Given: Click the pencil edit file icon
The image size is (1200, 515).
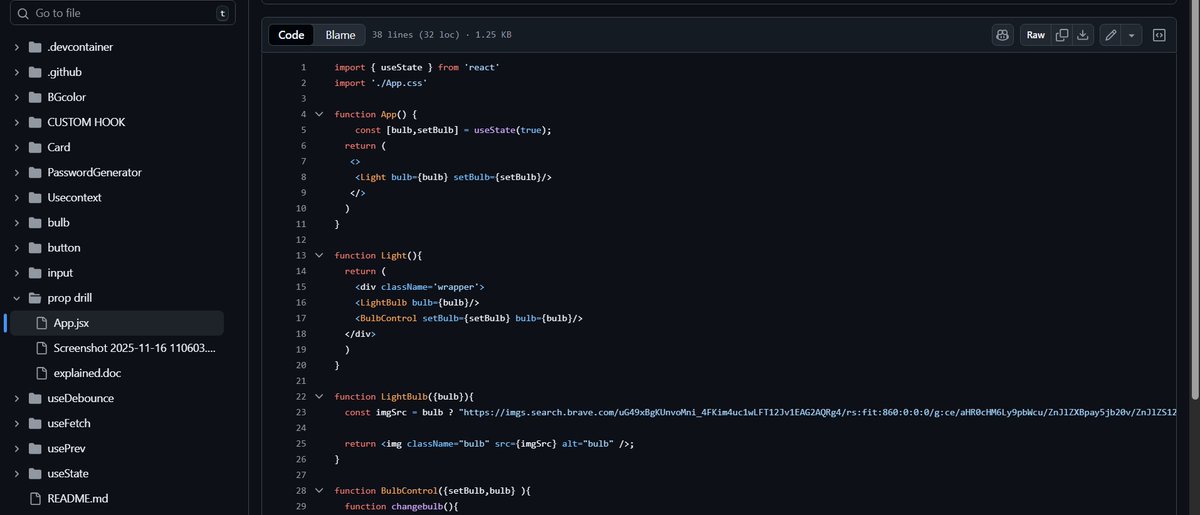Looking at the screenshot, I should click(x=1110, y=35).
